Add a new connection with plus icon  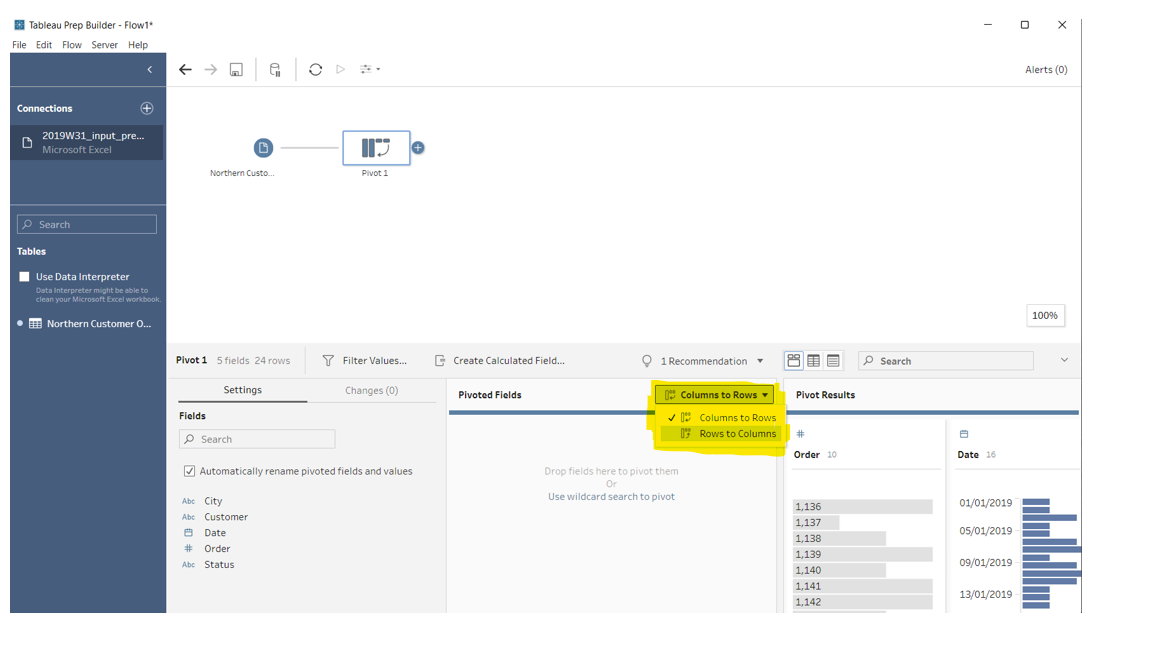click(147, 108)
